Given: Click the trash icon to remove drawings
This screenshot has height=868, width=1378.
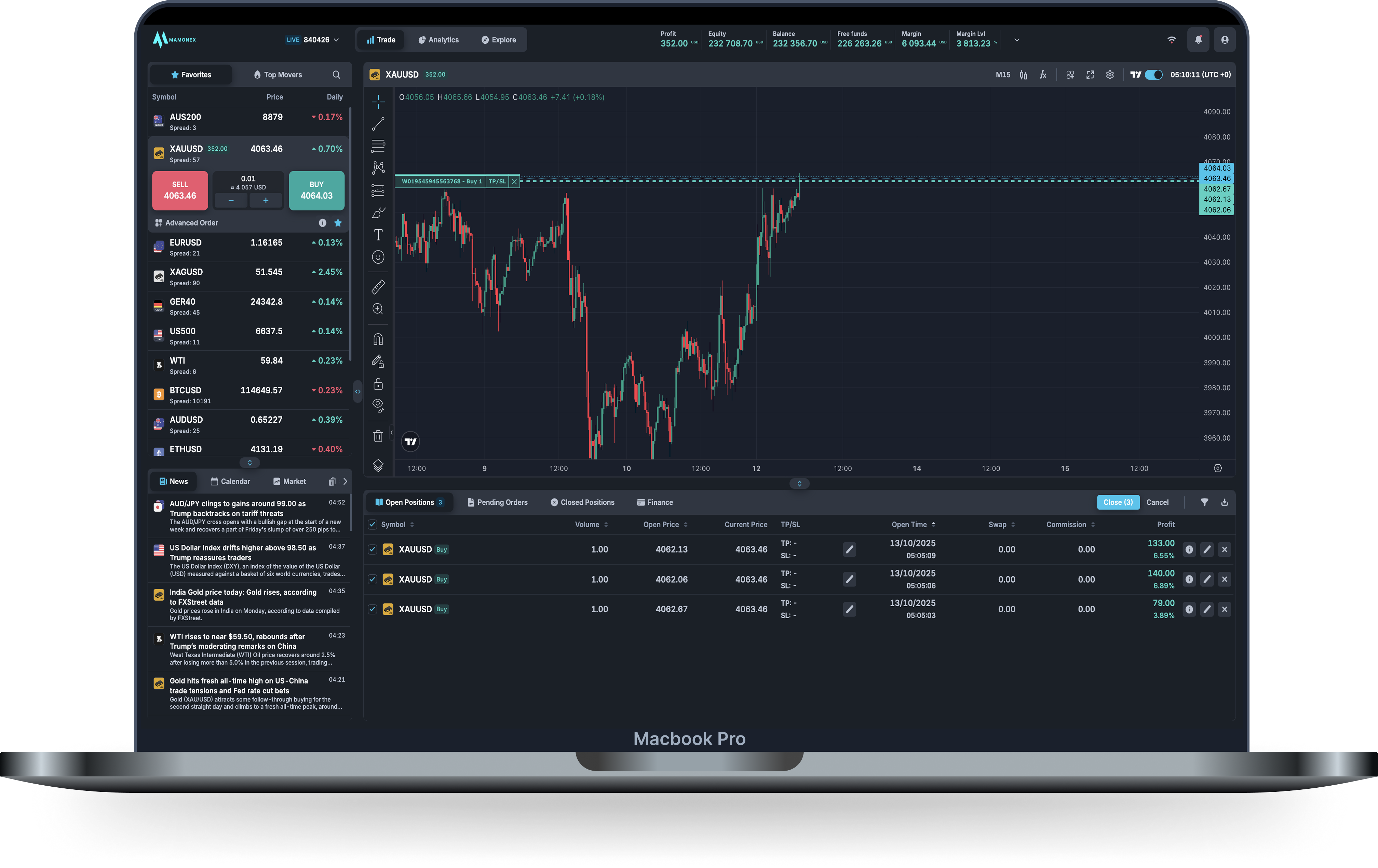Looking at the screenshot, I should click(378, 437).
